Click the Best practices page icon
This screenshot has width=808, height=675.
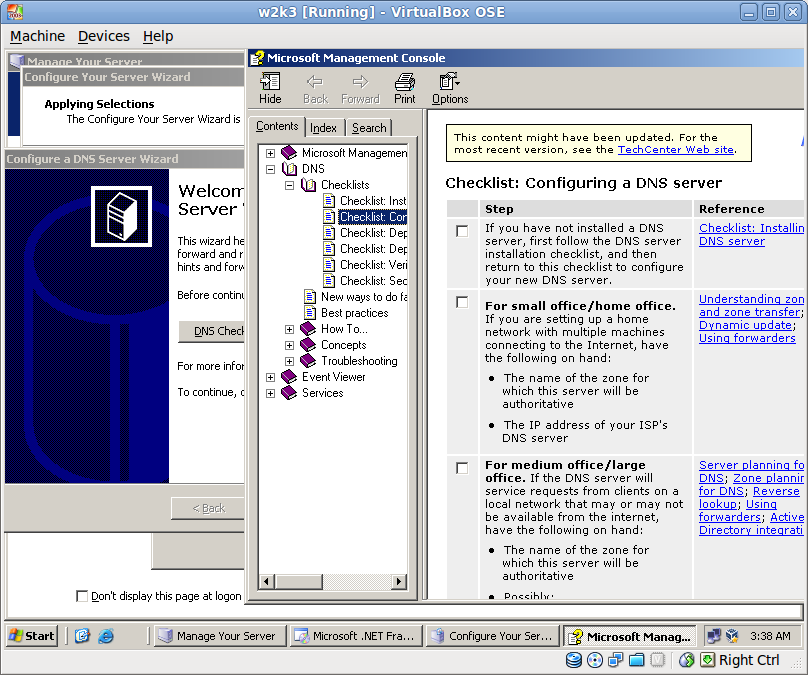pyautogui.click(x=310, y=313)
